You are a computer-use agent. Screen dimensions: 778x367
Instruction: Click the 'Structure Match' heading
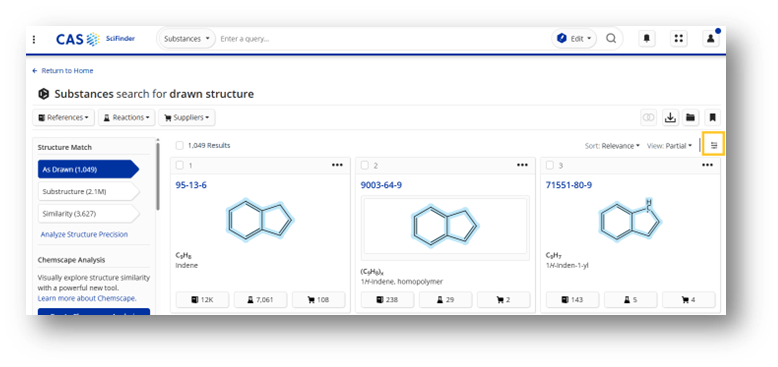(65, 147)
